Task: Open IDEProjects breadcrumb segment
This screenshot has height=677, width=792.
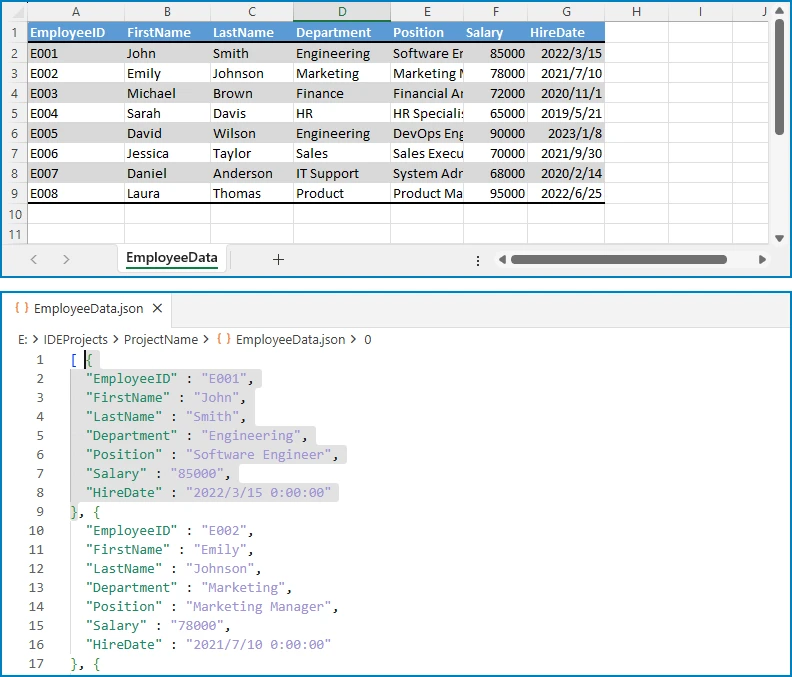Action: point(76,340)
